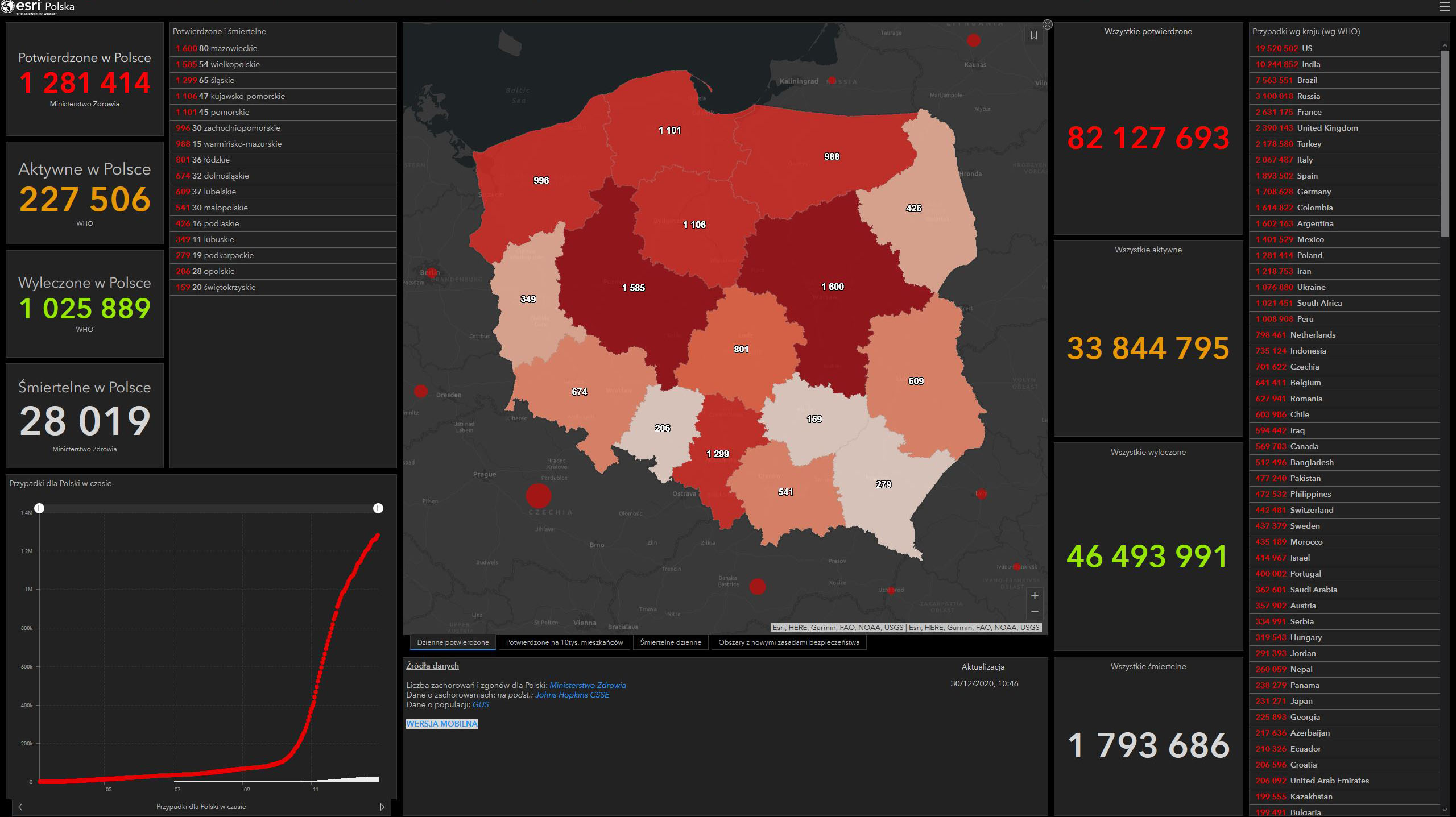Open Potwierdzone na 10tys. mieszkańców tab
This screenshot has height=817, width=1456.
564,642
